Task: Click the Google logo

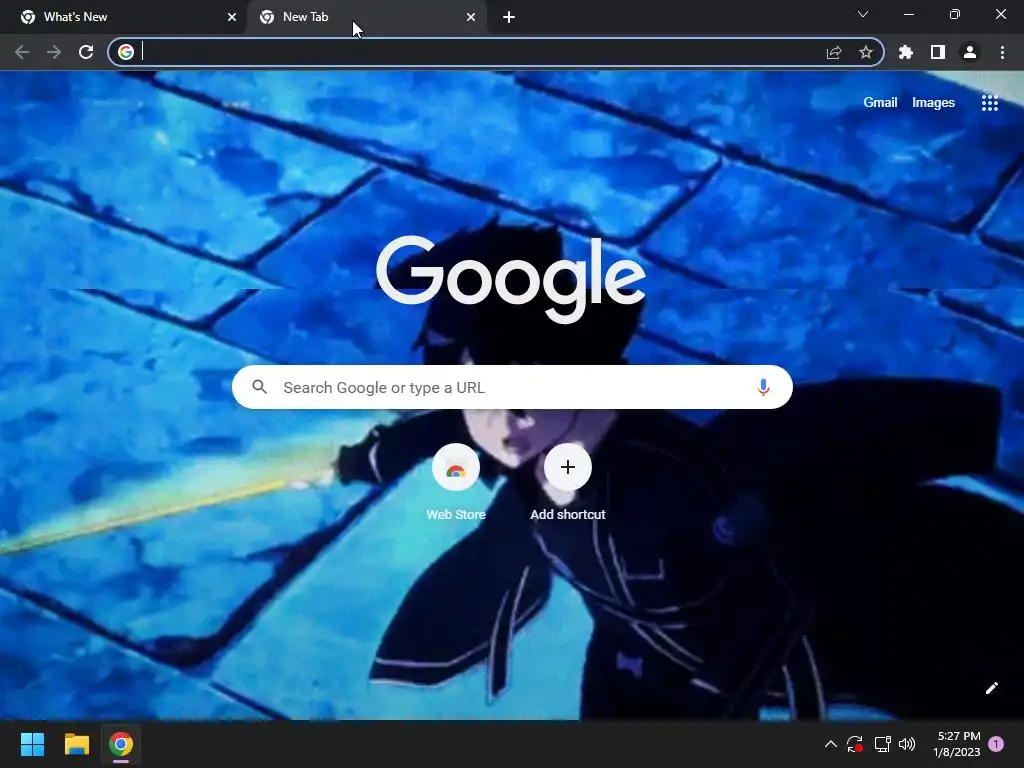Action: coord(511,279)
